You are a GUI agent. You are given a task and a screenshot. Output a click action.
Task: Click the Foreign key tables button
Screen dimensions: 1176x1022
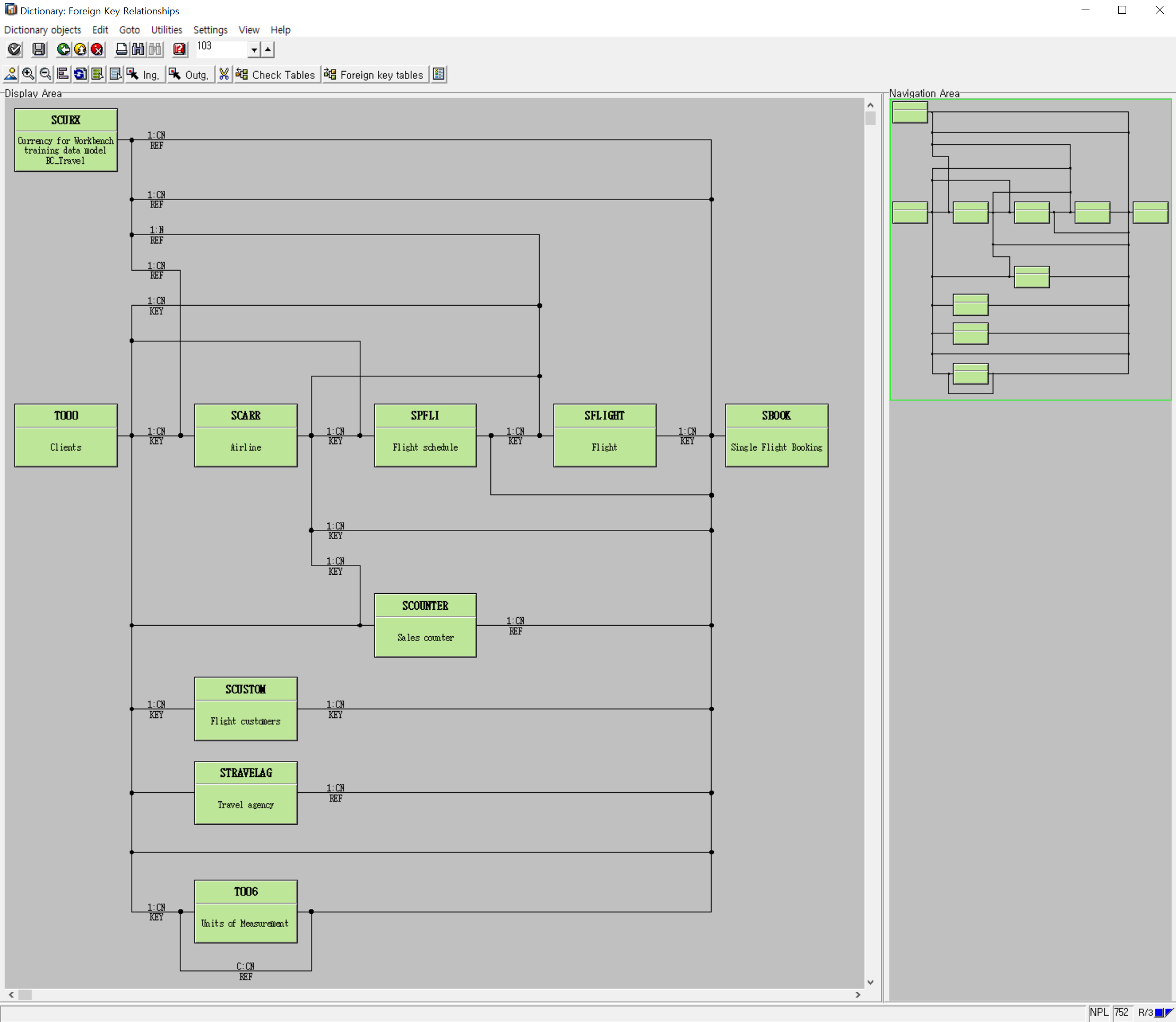pyautogui.click(x=374, y=75)
